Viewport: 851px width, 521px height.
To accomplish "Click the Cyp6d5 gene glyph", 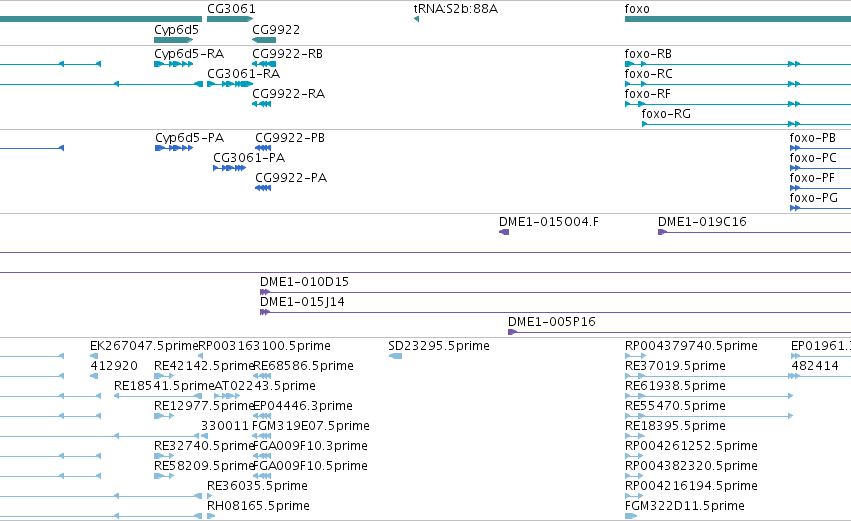I will click(x=174, y=40).
